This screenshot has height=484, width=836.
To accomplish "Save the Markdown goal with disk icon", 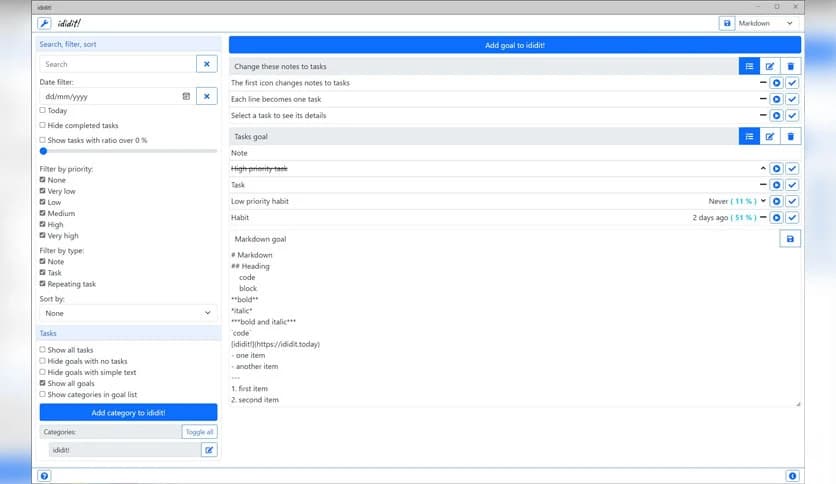I will tap(790, 239).
